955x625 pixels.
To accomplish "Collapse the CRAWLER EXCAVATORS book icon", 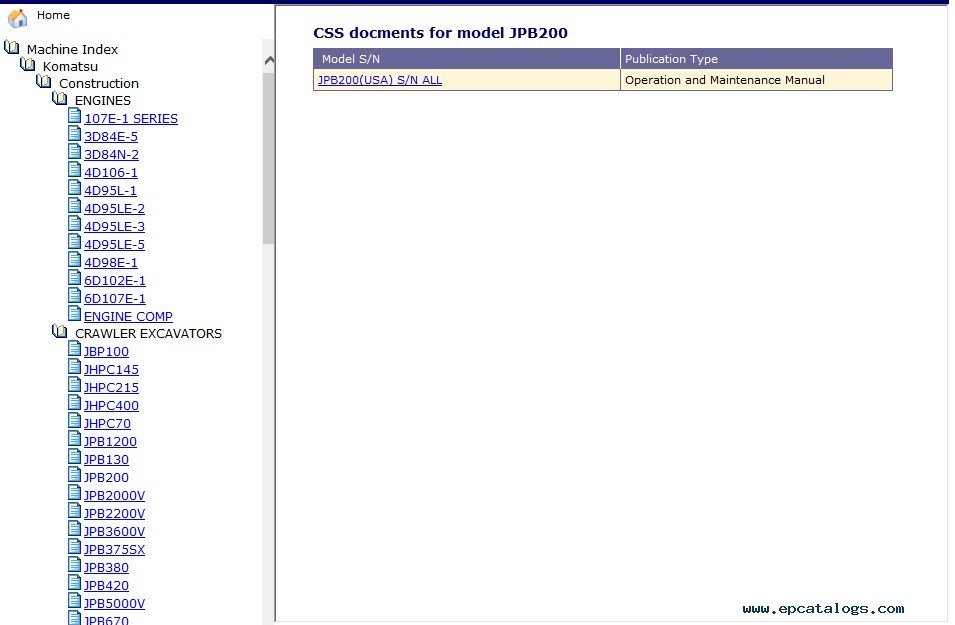I will coord(60,331).
